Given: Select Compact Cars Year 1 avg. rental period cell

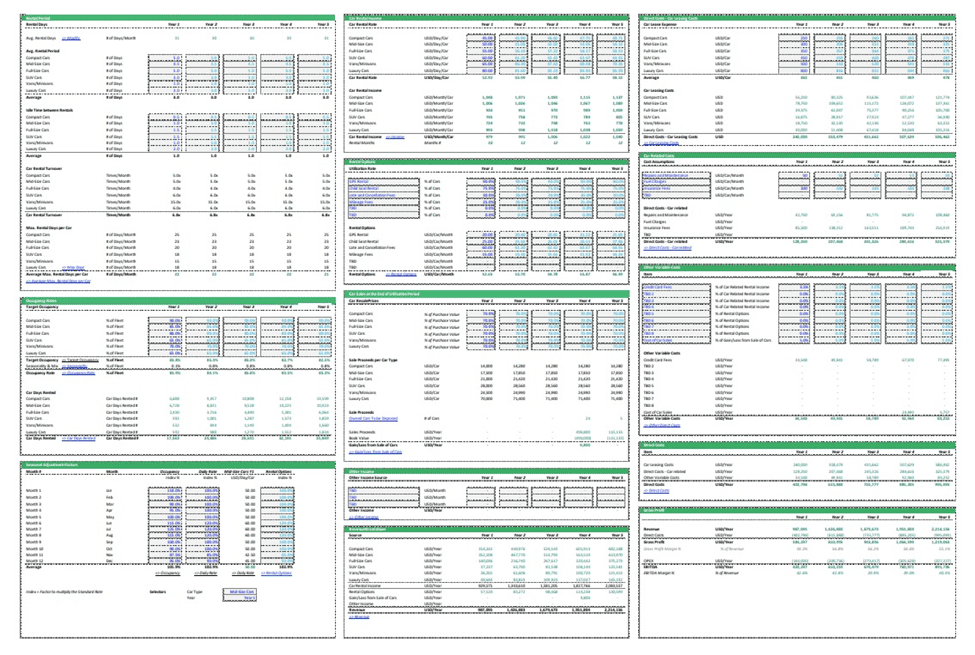Looking at the screenshot, I should coord(165,58).
